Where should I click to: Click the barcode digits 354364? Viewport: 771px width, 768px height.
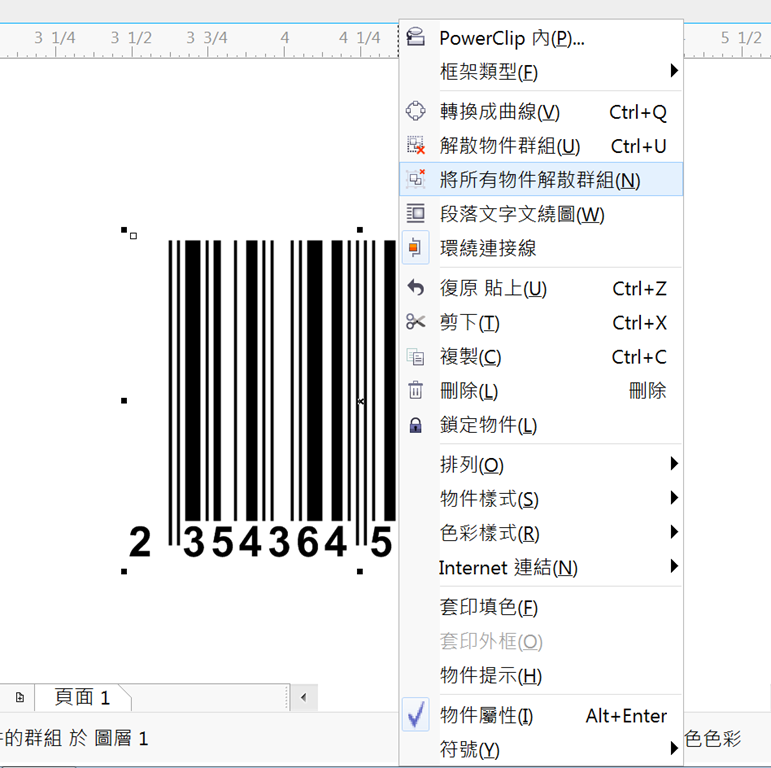265,542
